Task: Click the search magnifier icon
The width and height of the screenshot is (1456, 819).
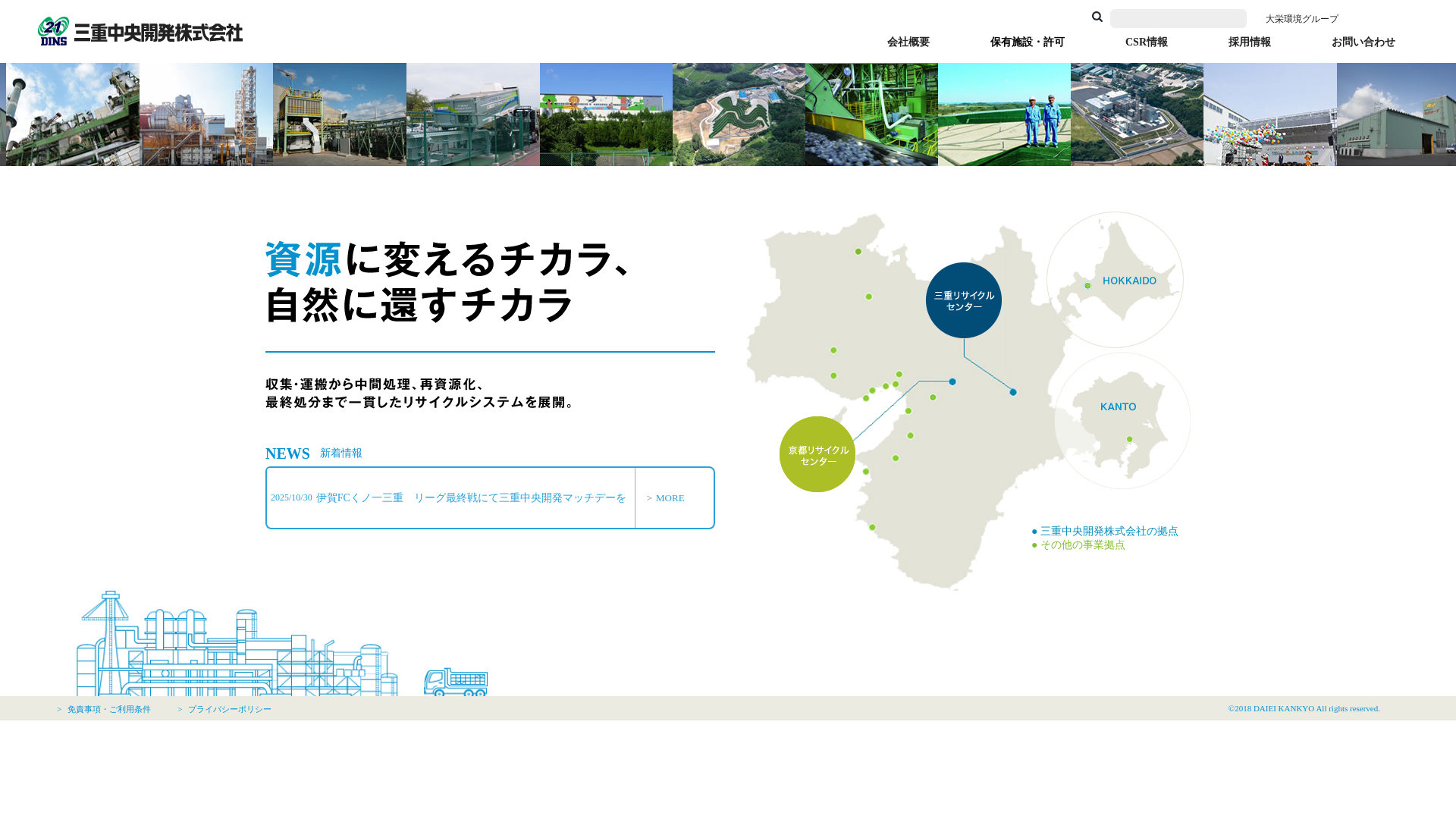Action: 1097,17
